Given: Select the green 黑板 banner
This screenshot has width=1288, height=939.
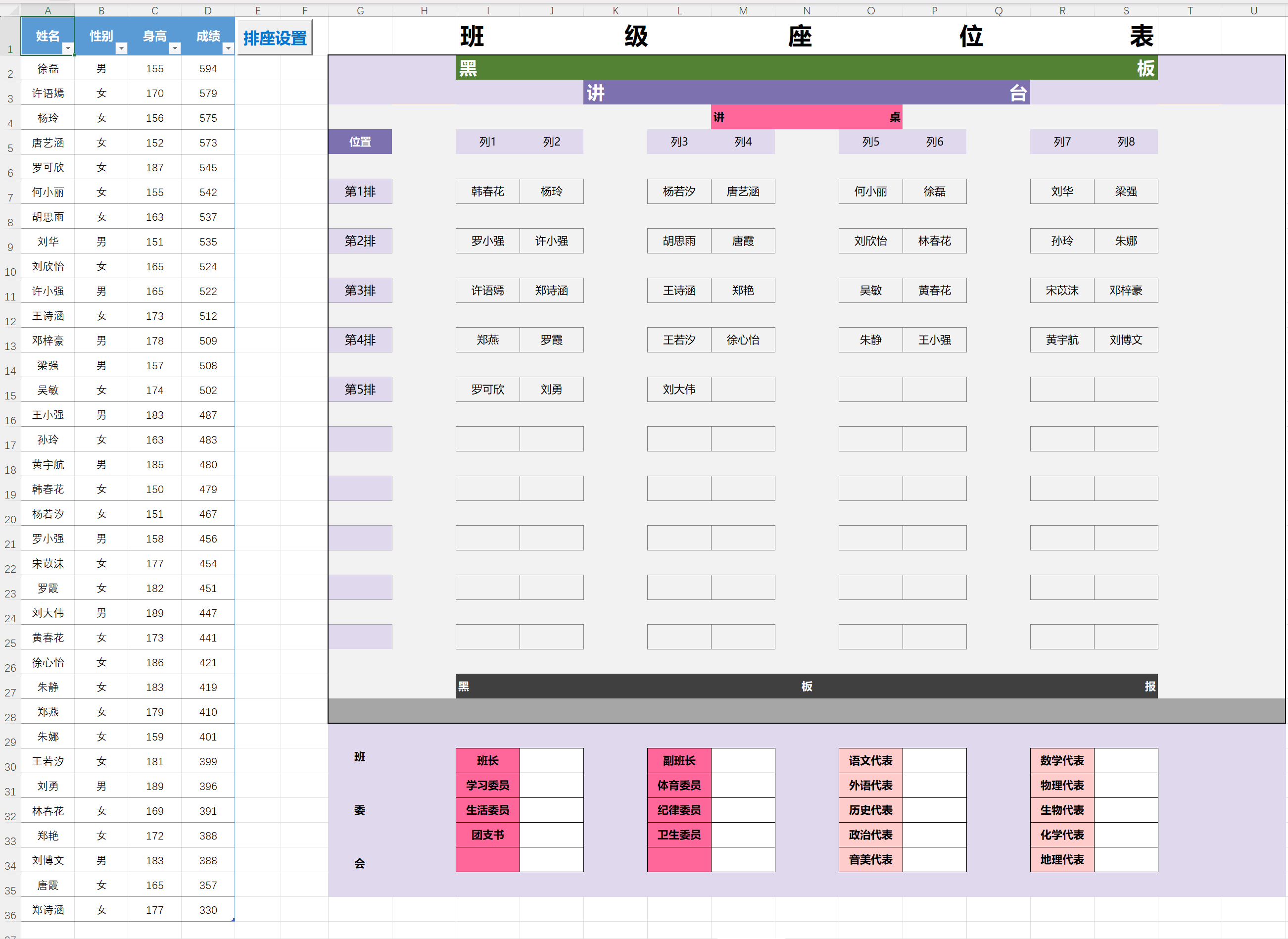Looking at the screenshot, I should (806, 68).
